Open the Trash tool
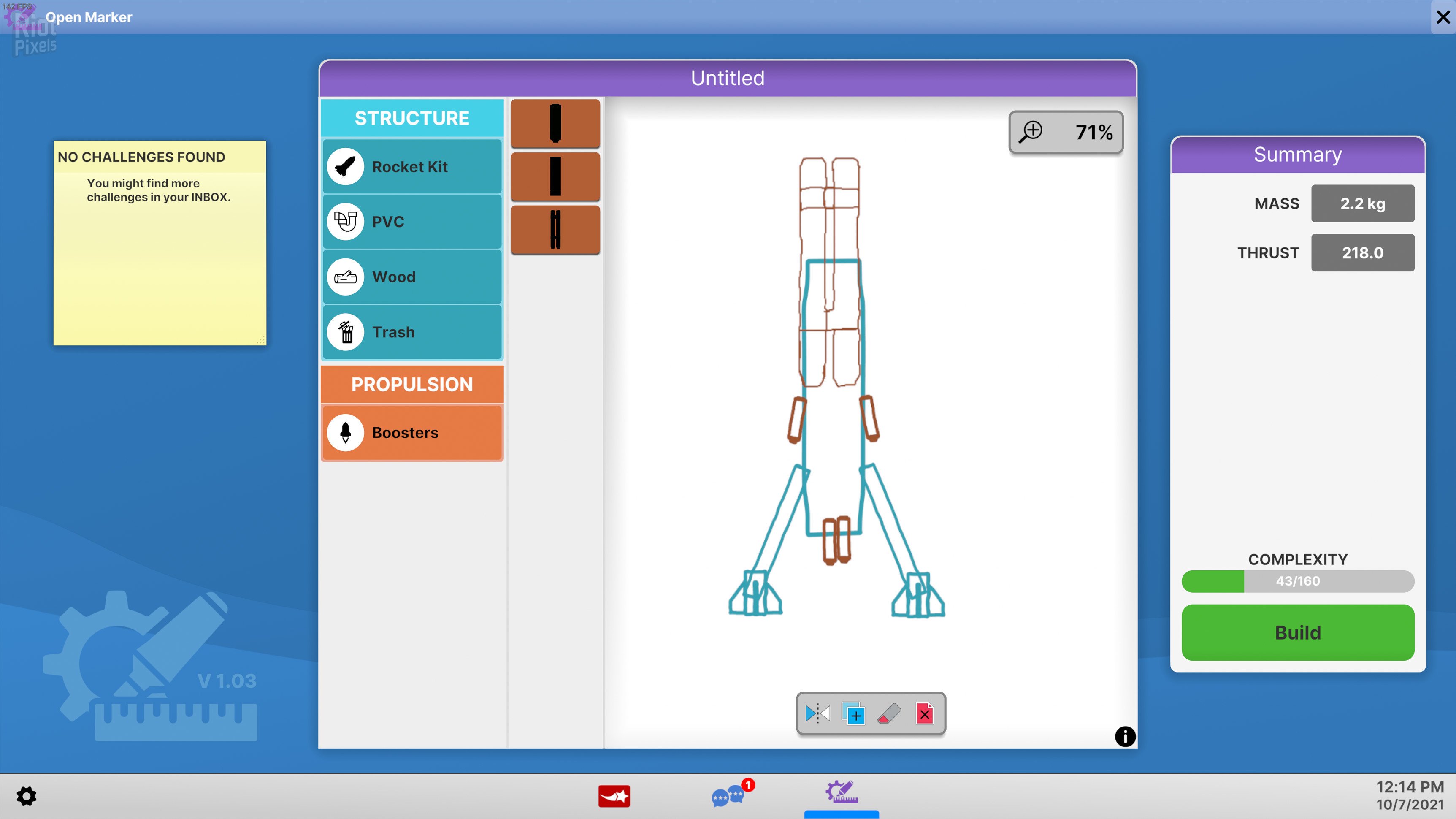This screenshot has width=1456, height=819. click(x=411, y=332)
